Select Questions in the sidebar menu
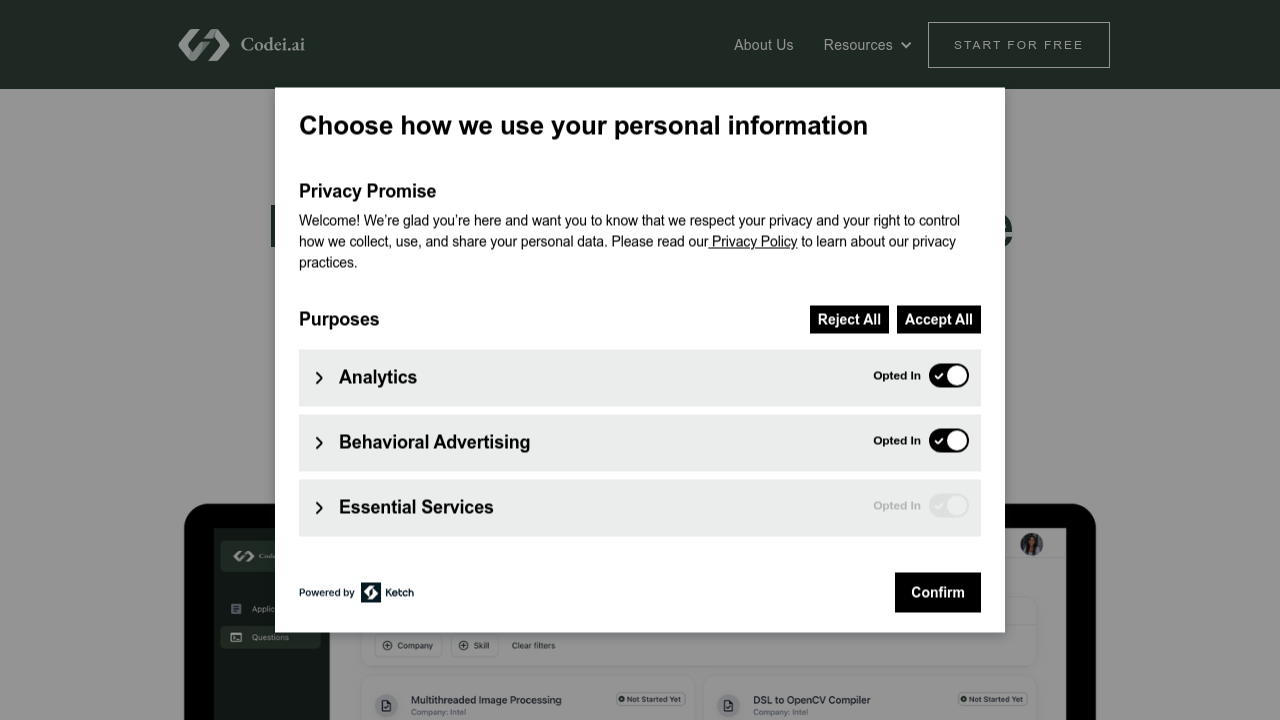 269,637
